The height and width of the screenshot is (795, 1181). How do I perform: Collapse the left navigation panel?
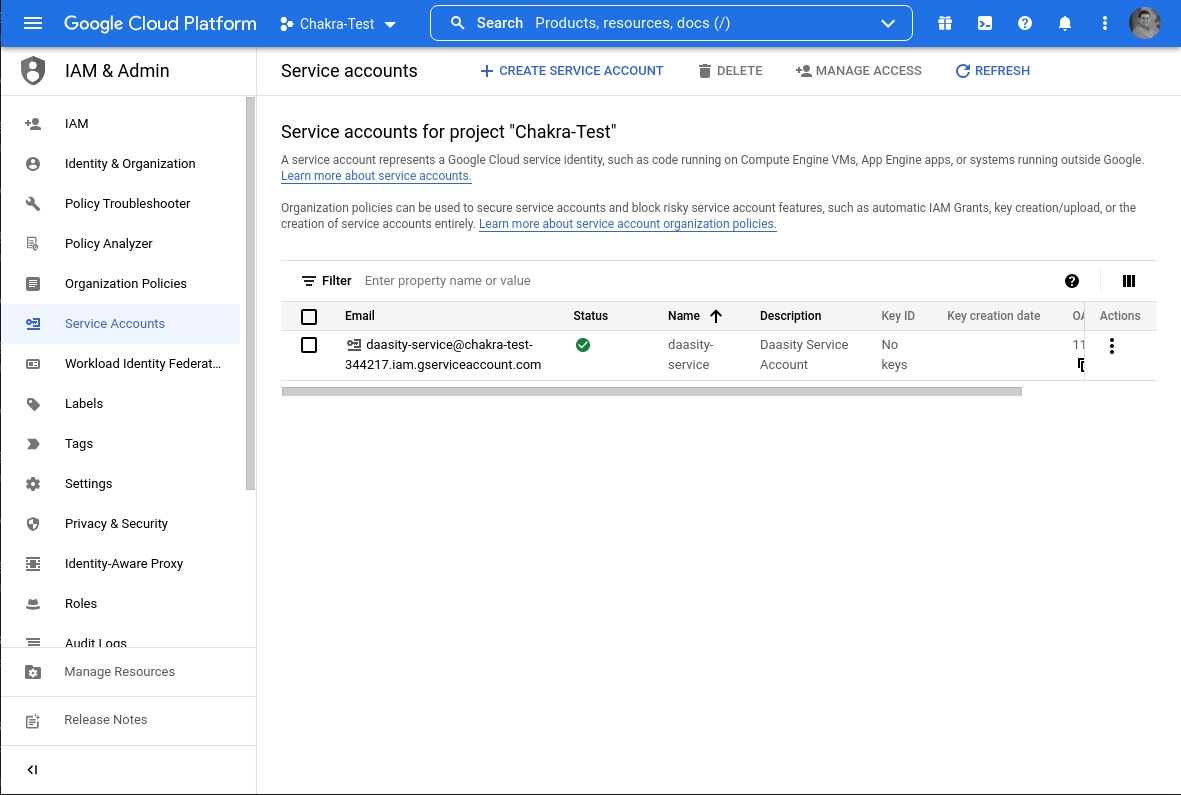pyautogui.click(x=32, y=770)
